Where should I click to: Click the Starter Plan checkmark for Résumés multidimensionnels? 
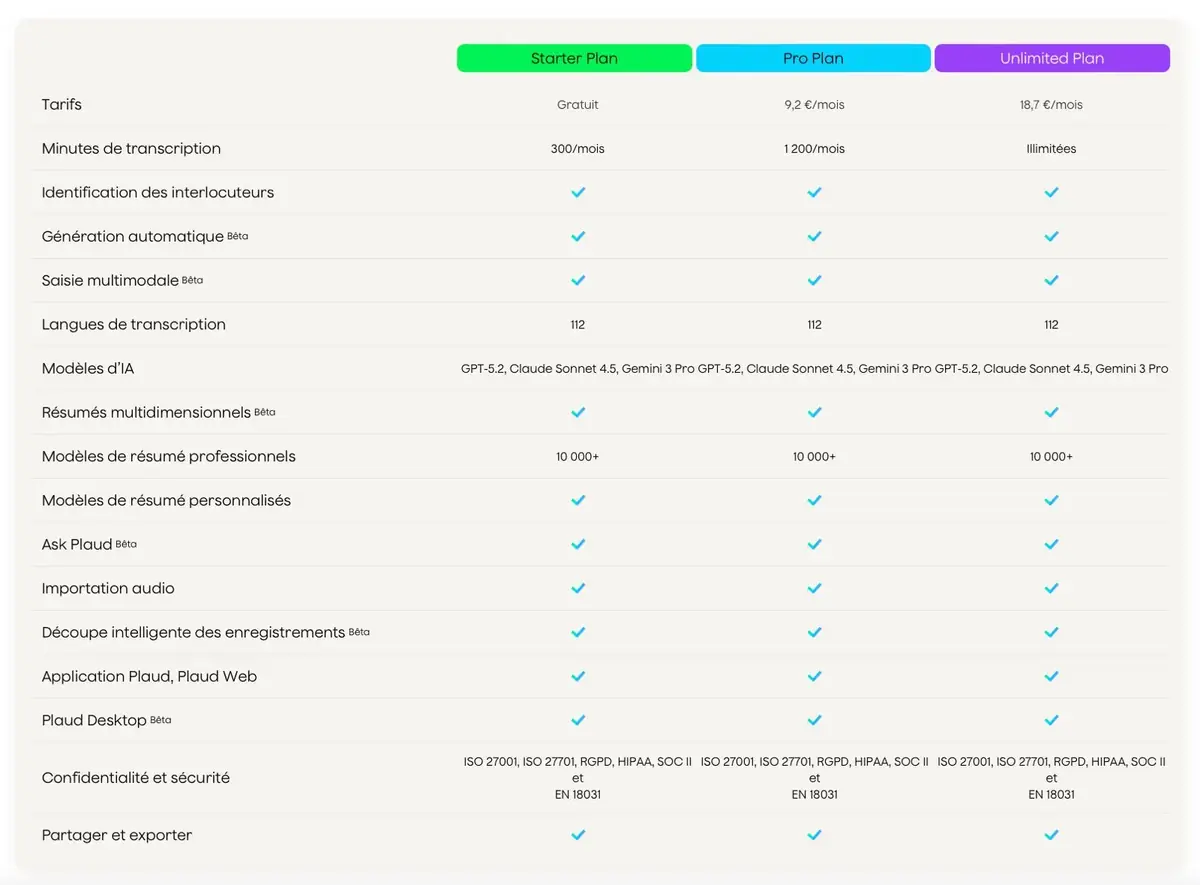coord(578,412)
